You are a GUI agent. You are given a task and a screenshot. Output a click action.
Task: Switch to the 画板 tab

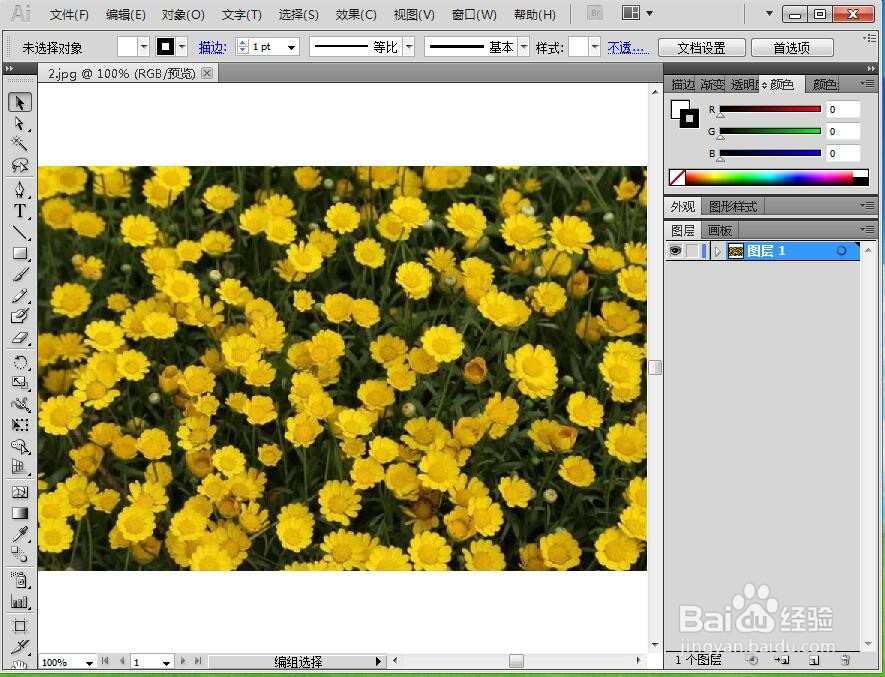click(720, 230)
